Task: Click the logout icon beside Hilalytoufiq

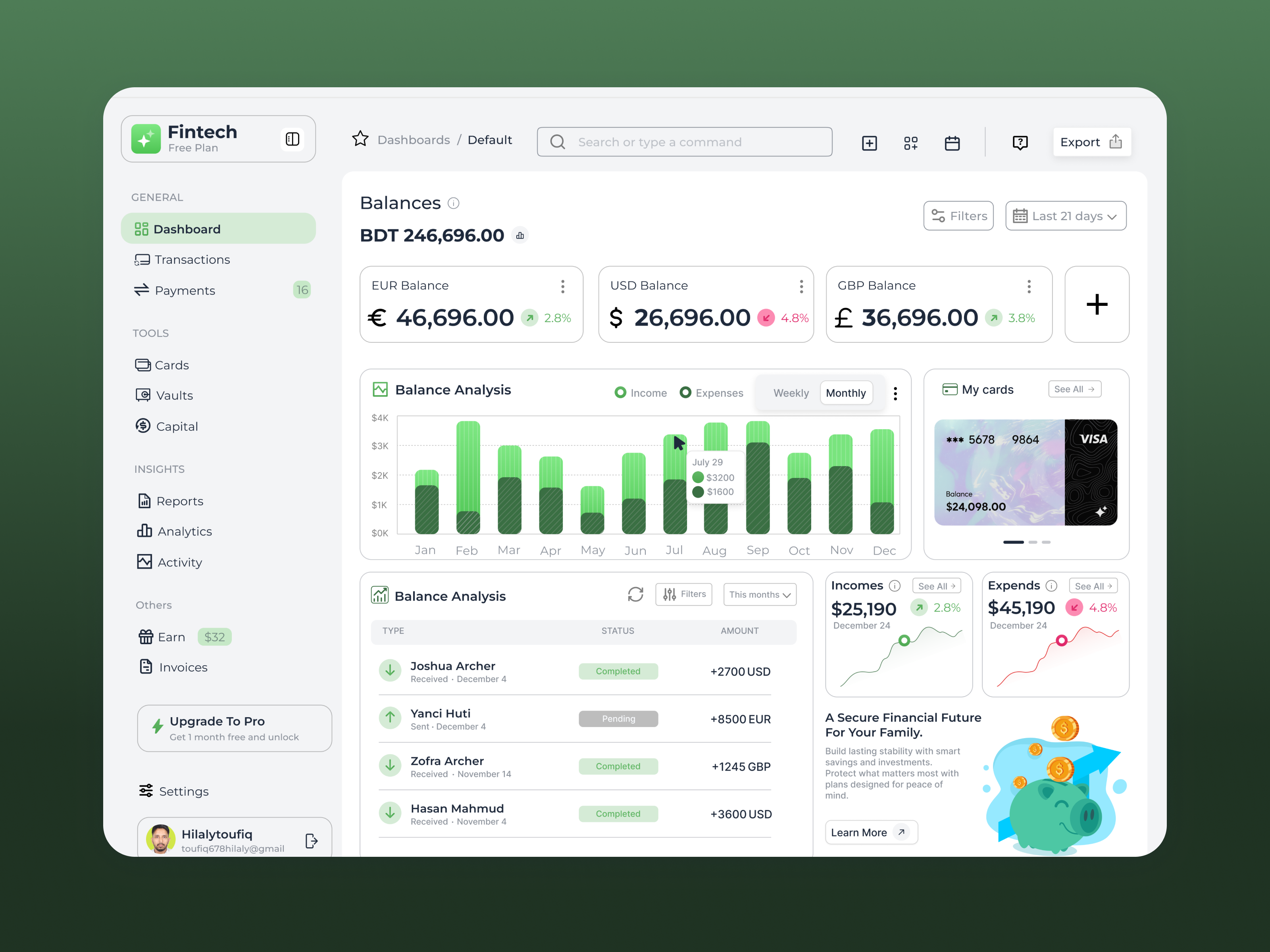Action: click(311, 841)
